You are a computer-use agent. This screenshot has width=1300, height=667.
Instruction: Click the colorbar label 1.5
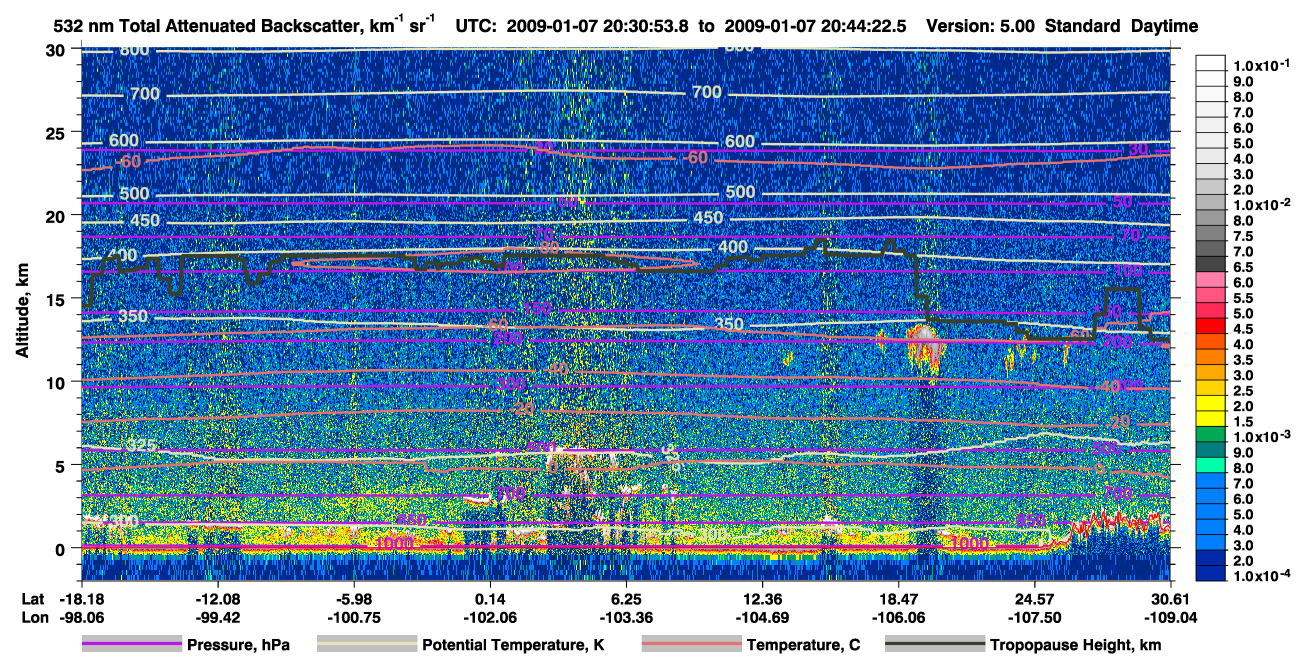(1243, 421)
